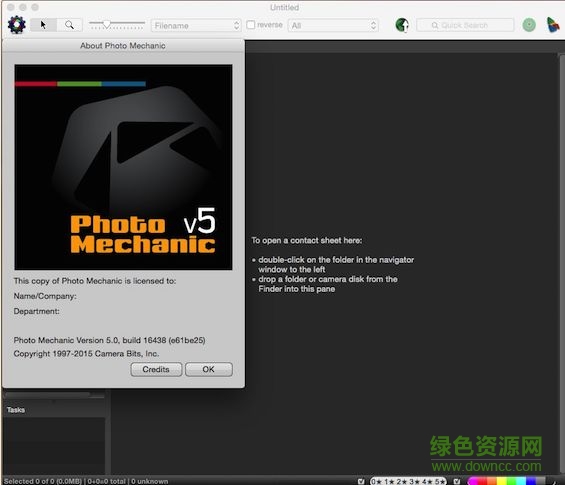Filter by 4 star rating
Image resolution: width=565 pixels, height=485 pixels.
[427, 481]
